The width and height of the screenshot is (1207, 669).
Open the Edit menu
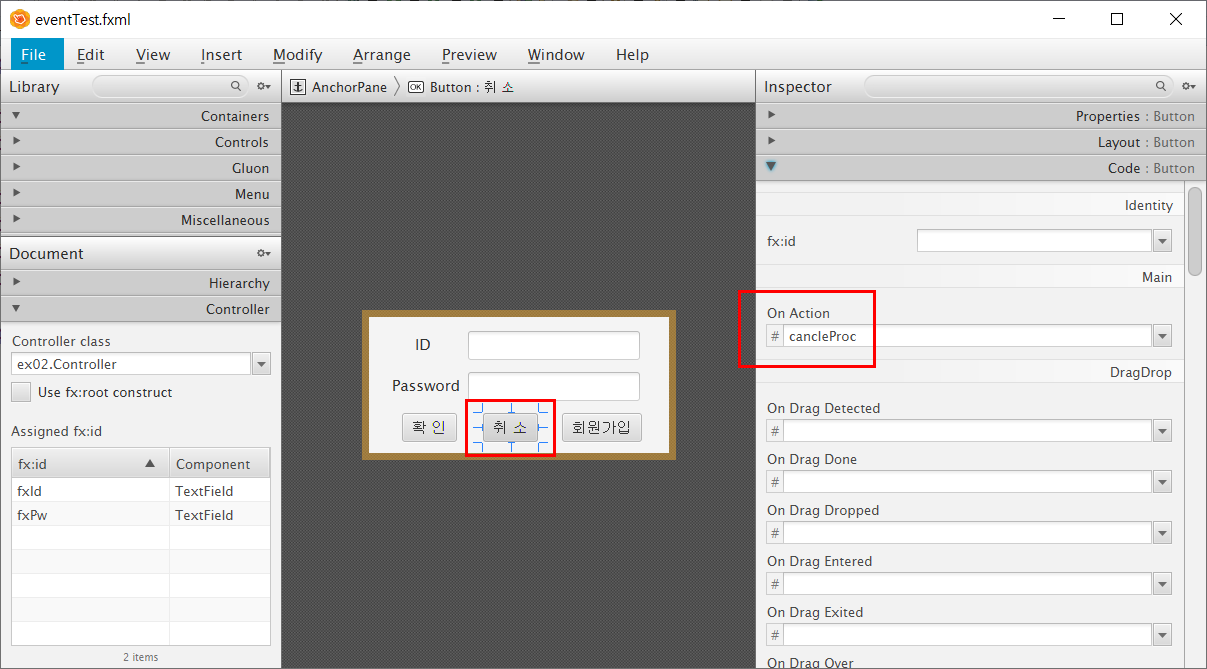[90, 54]
